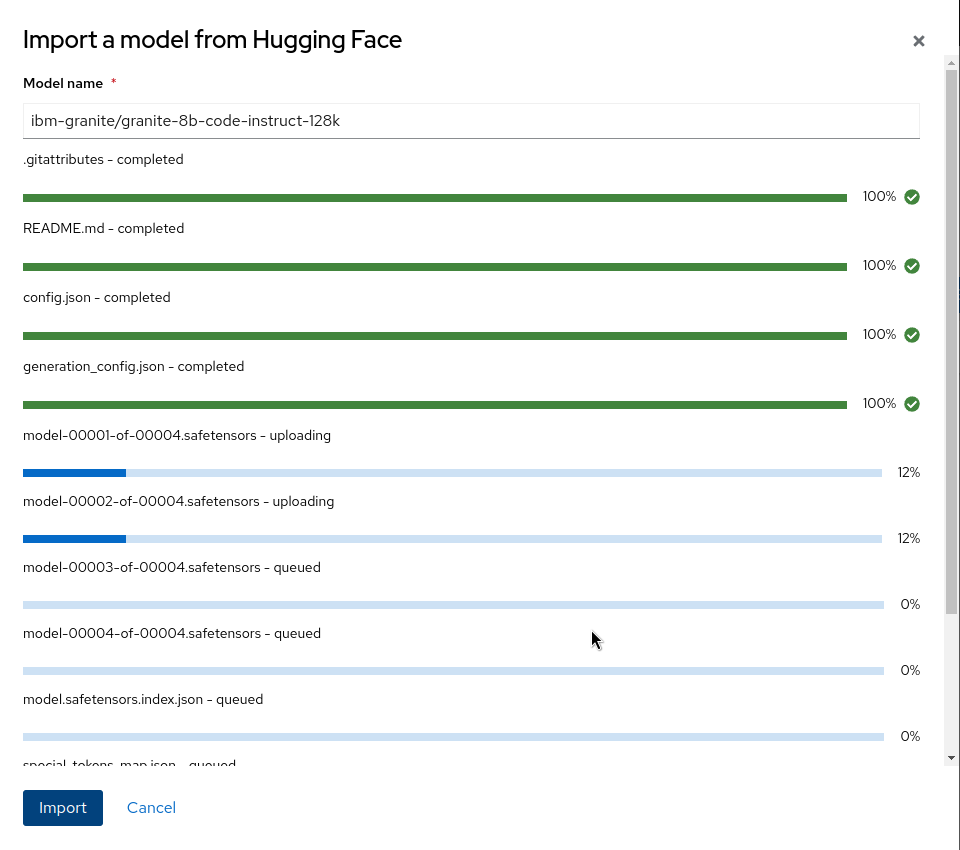Click the model-00003-of-00004 queued progress bar
The height and width of the screenshot is (850, 960).
click(x=454, y=605)
